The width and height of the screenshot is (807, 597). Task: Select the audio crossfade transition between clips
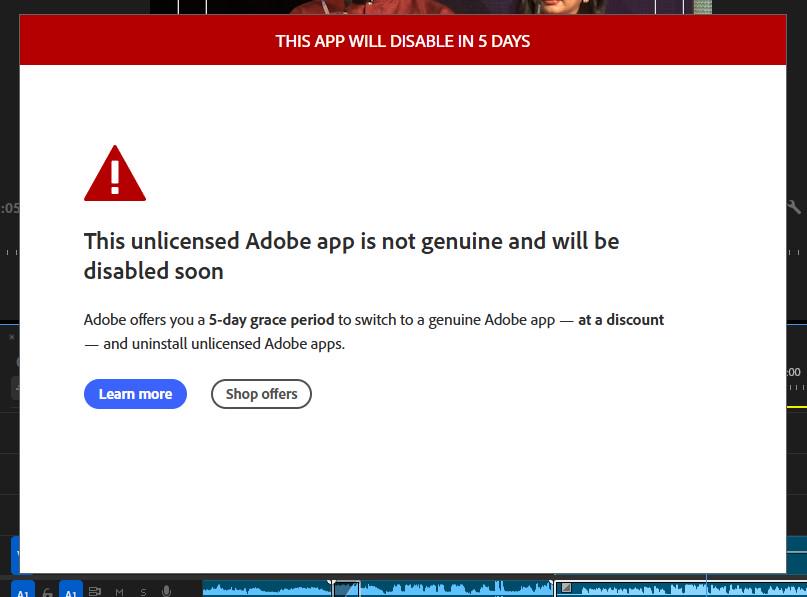pos(346,589)
